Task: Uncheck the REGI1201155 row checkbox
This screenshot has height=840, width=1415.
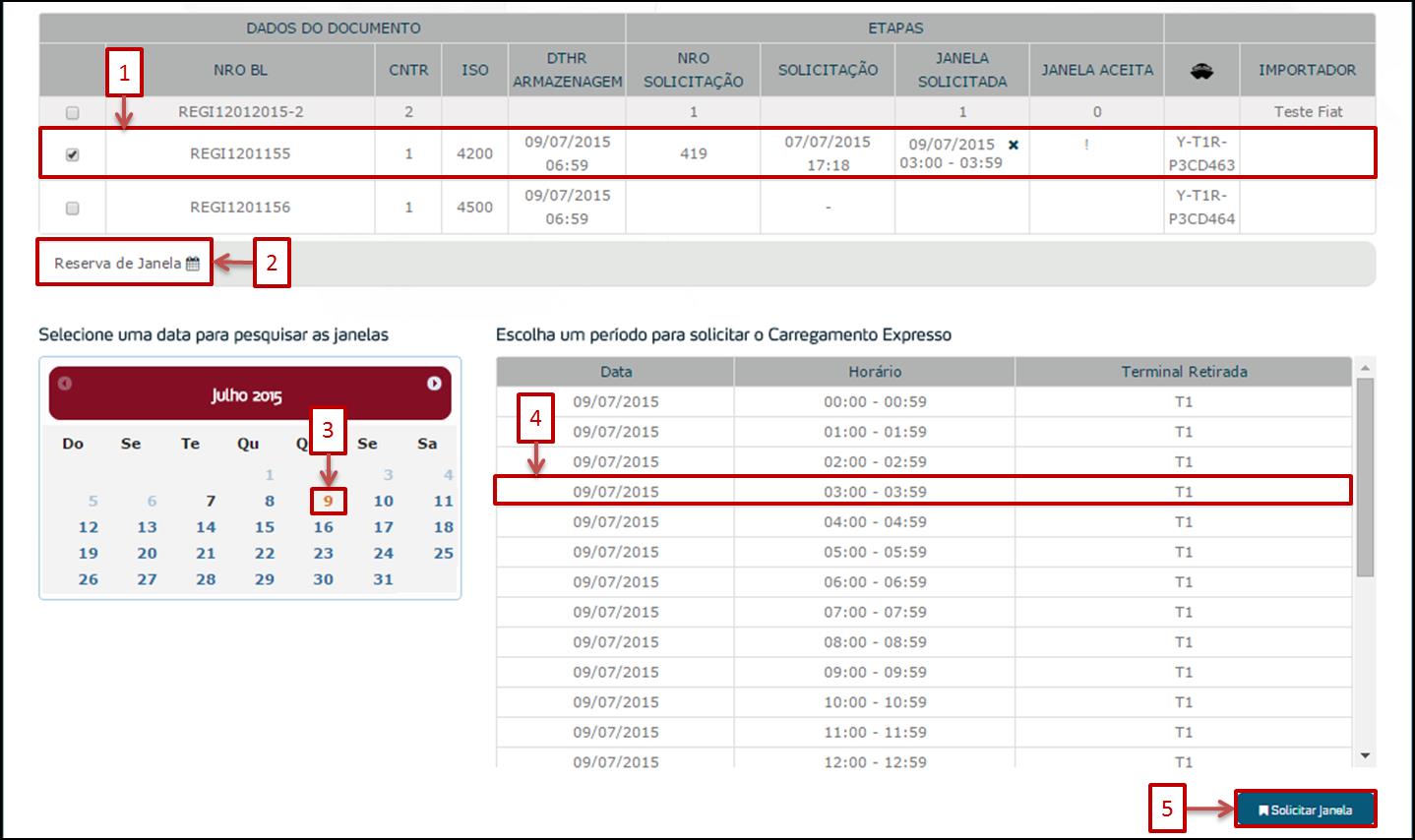Action: coord(72,154)
